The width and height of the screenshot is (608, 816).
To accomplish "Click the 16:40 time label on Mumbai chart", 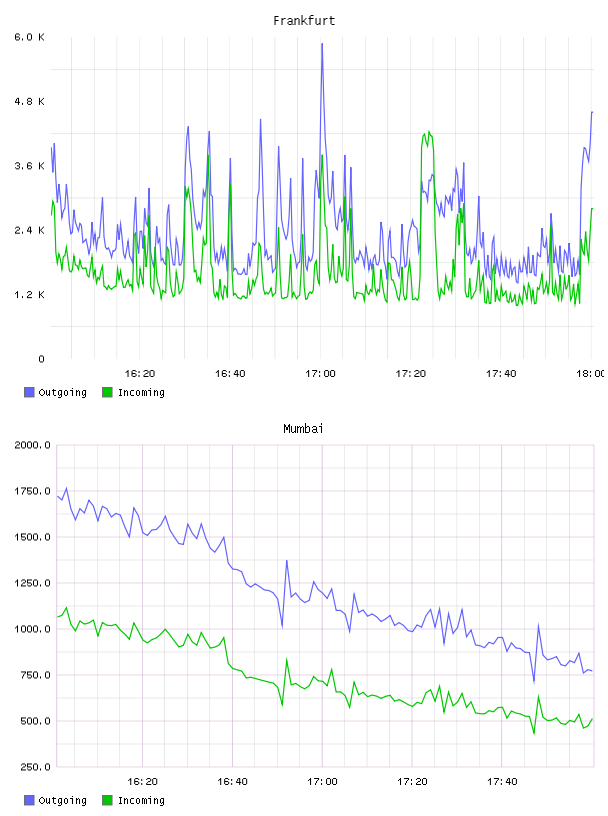I will (232, 782).
